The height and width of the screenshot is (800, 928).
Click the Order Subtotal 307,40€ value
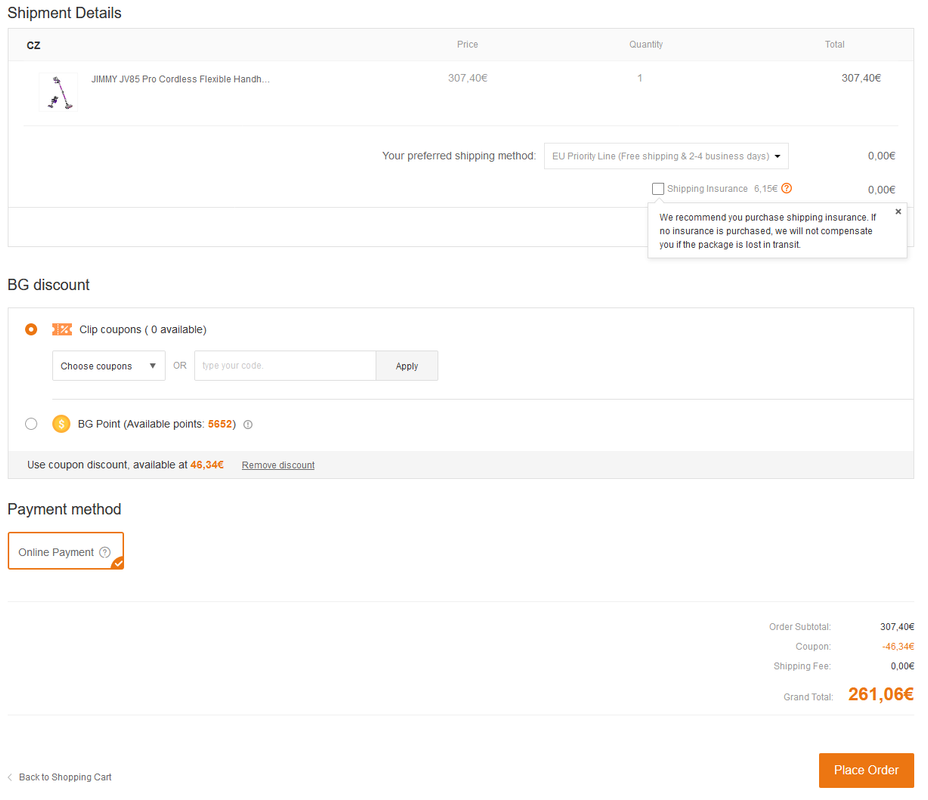897,627
